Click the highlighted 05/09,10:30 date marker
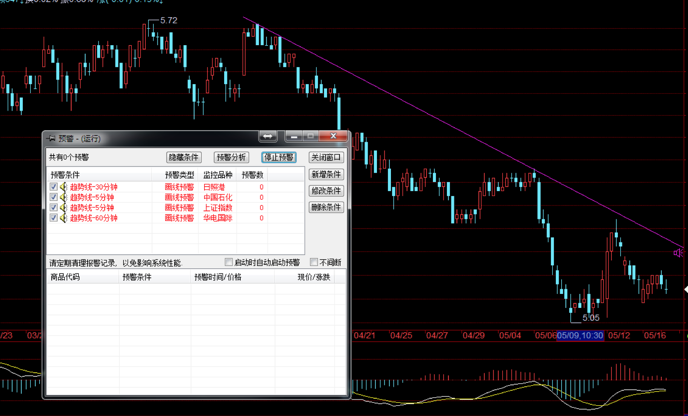The image size is (688, 416). (x=580, y=336)
